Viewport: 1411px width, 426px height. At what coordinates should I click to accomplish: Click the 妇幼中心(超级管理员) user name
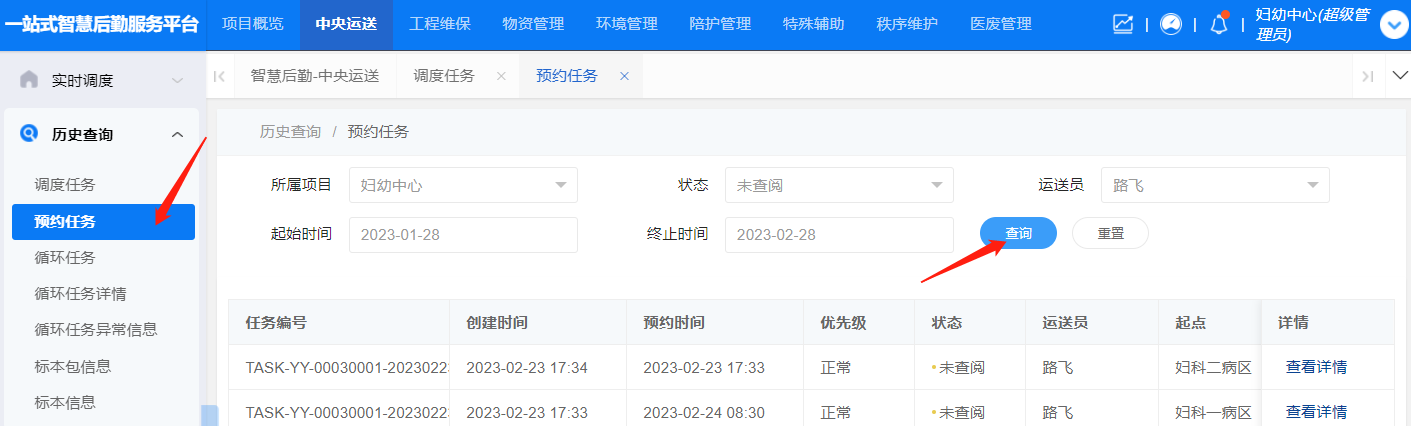pos(1313,25)
